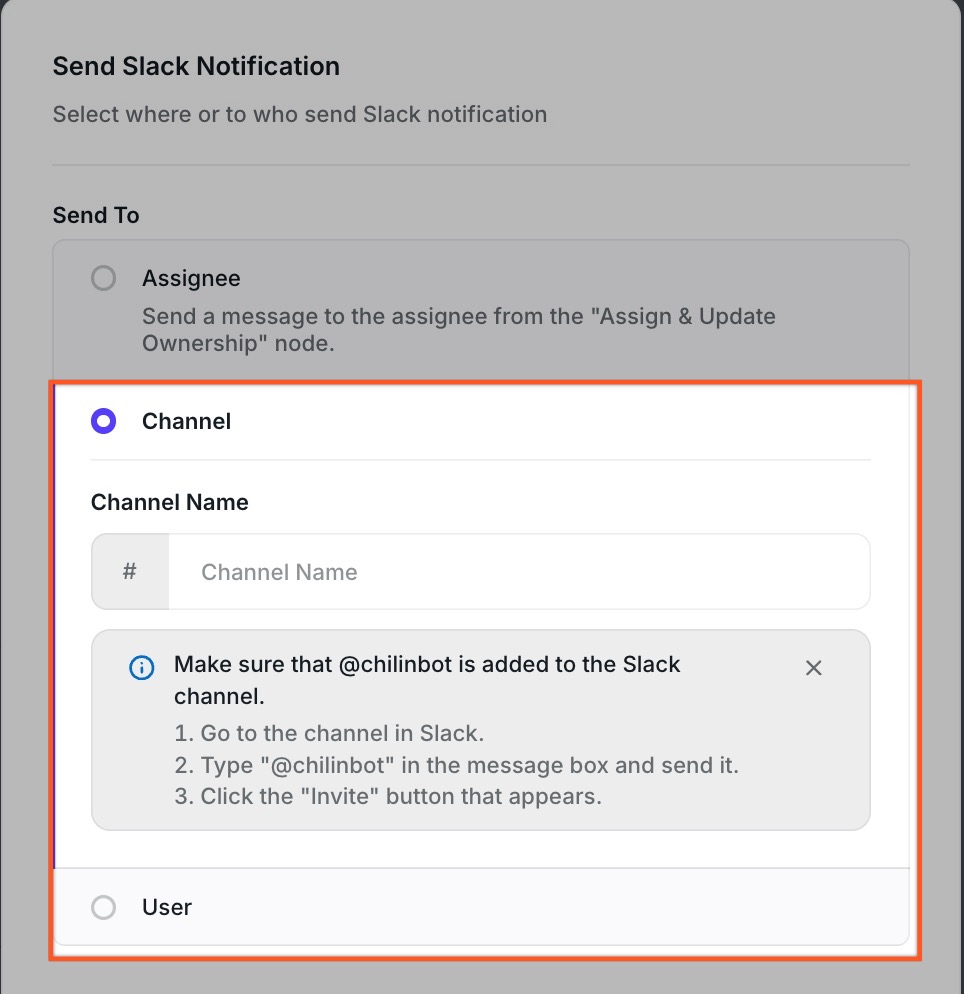Click the "Select where or to who" subtitle
Viewport: 964px width, 994px height.
pyautogui.click(x=300, y=114)
